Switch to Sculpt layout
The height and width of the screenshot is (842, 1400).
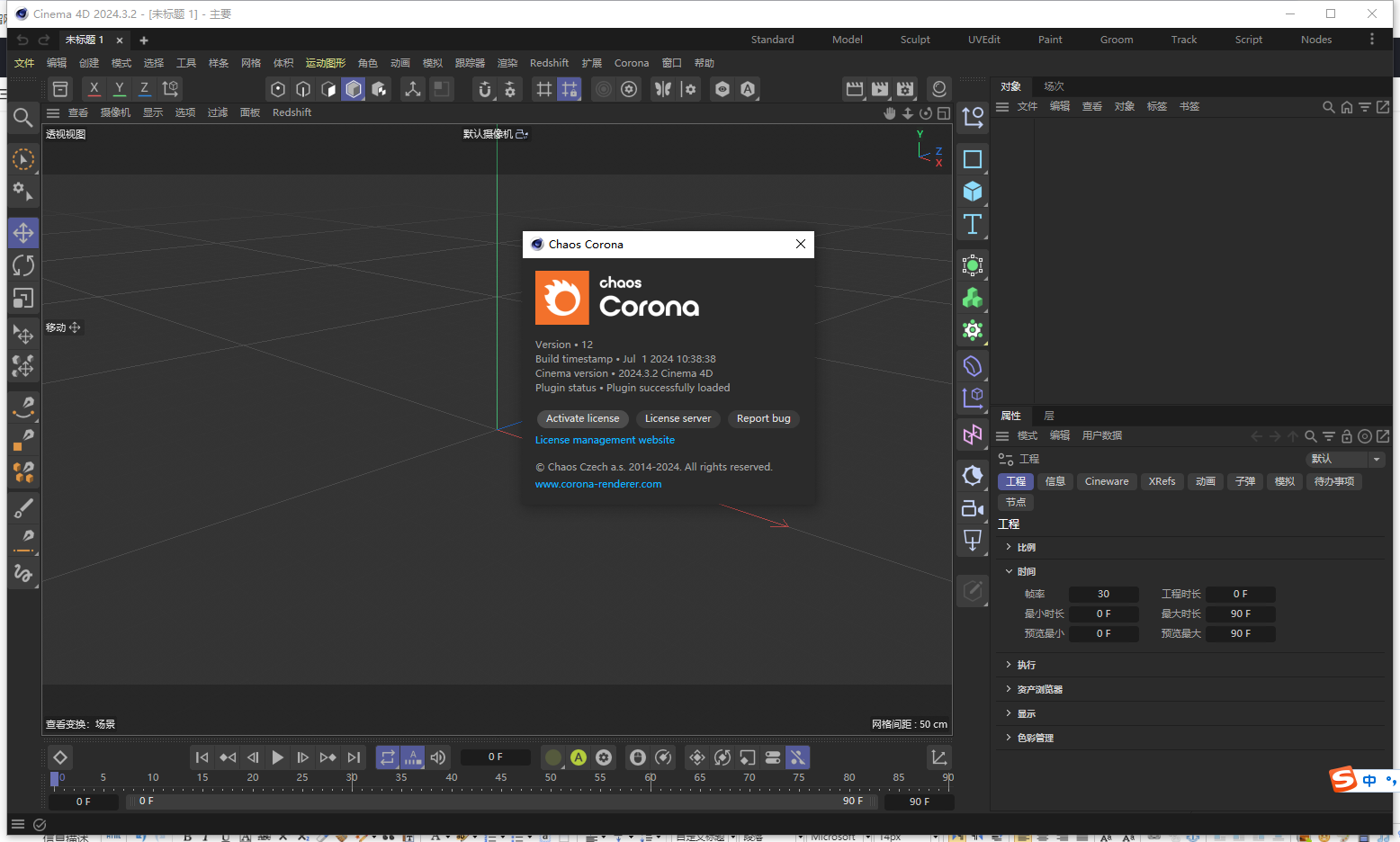915,40
